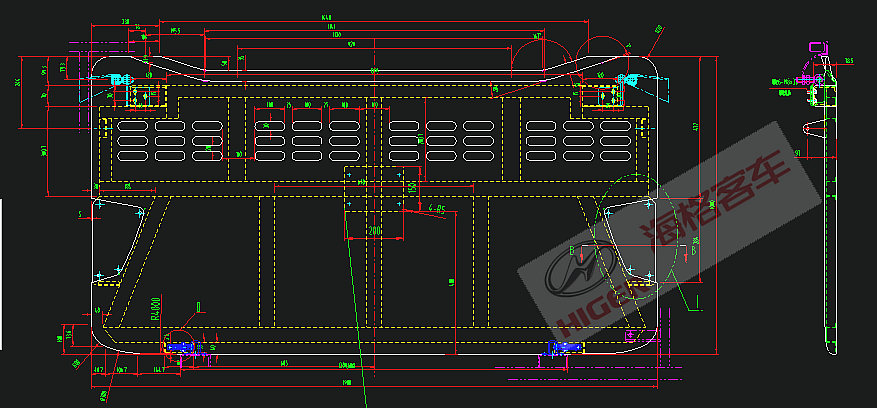Click the blue latch at bottom-left edge
877x408 pixels.
click(181, 347)
